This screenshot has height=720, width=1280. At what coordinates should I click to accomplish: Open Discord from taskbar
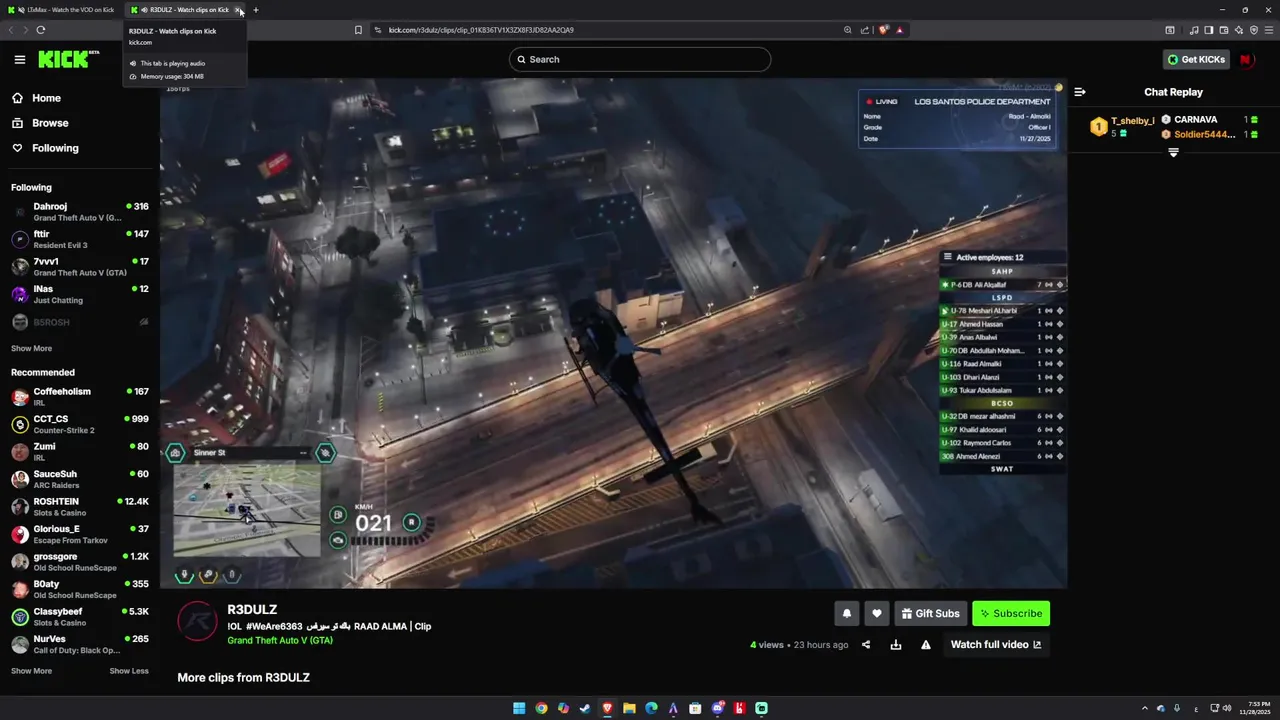[x=717, y=709]
